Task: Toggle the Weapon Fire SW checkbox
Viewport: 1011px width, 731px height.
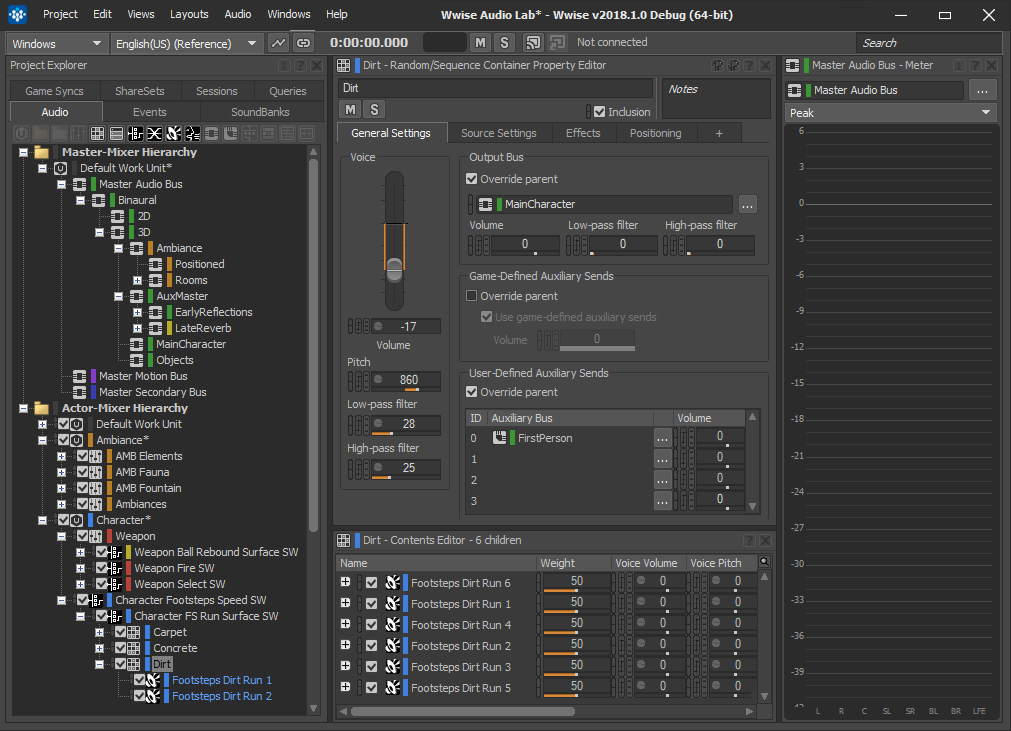Action: 102,568
